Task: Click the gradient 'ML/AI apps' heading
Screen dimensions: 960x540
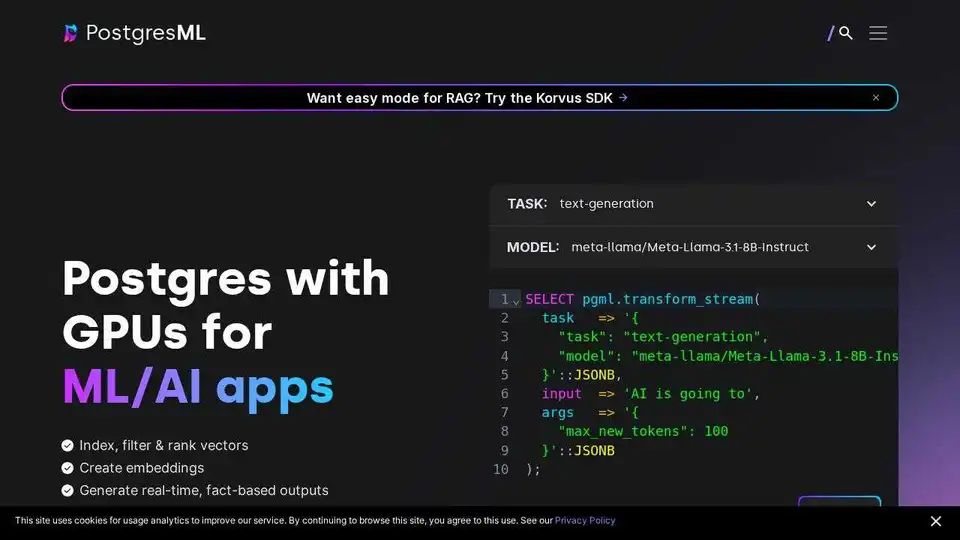Action: pos(198,388)
